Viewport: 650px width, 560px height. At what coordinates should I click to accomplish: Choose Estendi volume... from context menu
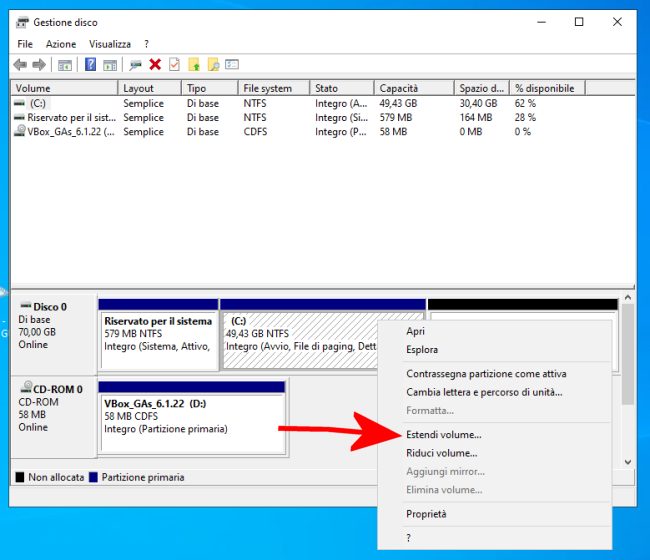coord(444,435)
